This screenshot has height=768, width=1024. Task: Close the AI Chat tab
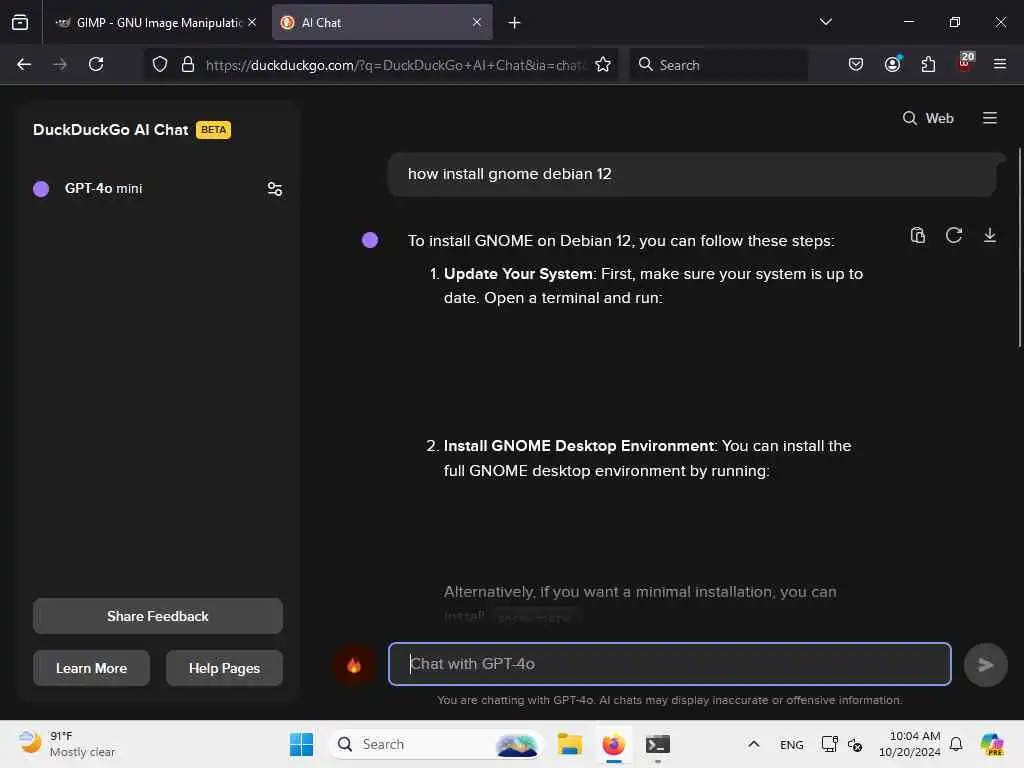coord(477,22)
